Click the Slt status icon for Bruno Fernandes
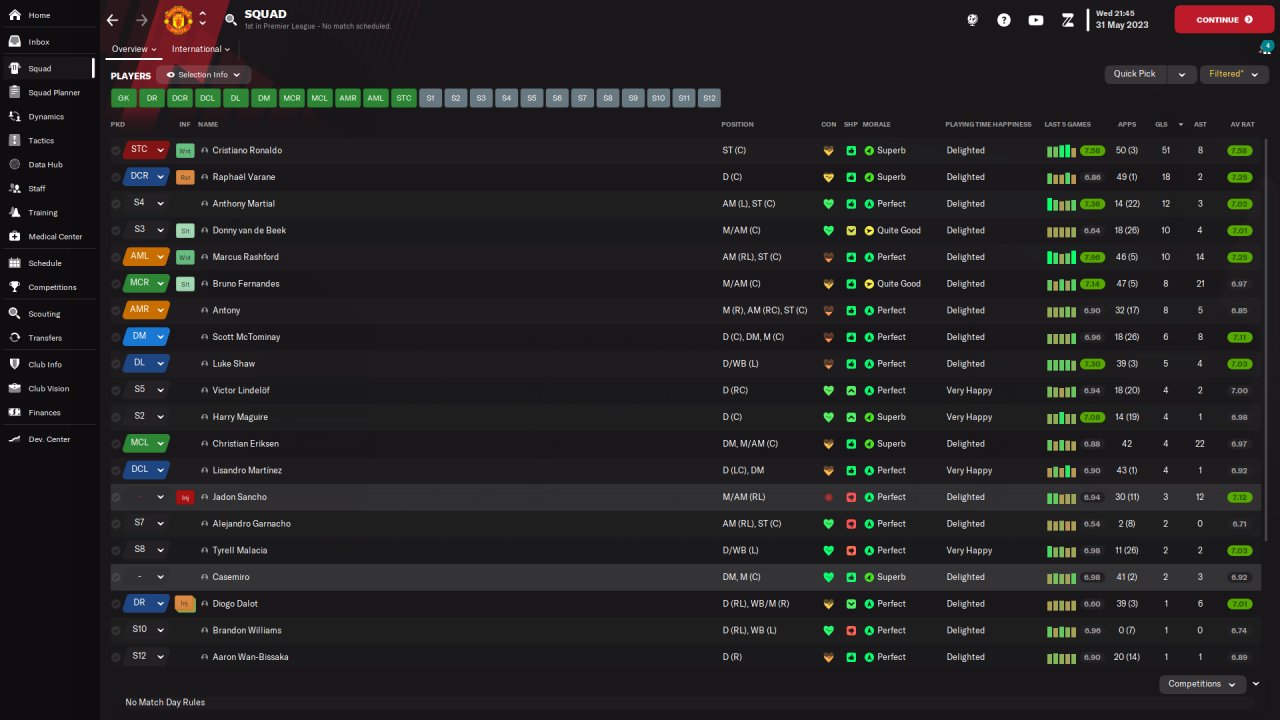Screen dimensions: 1280x720 [185, 284]
